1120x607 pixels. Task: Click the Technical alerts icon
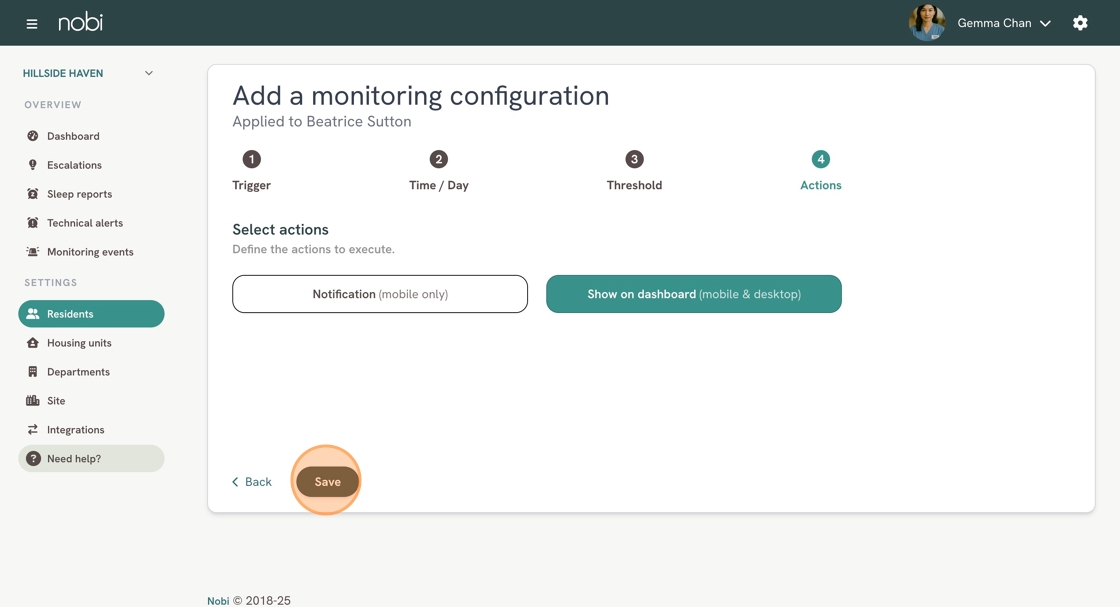click(33, 223)
